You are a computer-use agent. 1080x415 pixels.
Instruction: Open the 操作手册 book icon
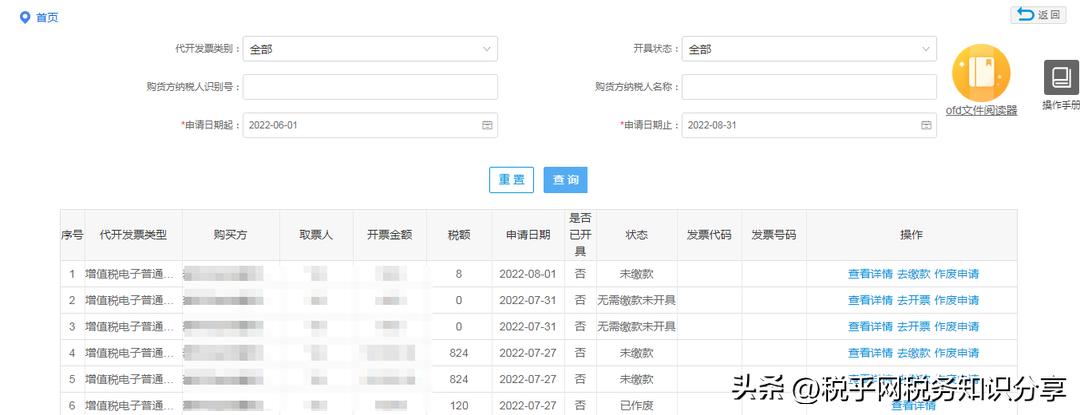[x=1061, y=77]
